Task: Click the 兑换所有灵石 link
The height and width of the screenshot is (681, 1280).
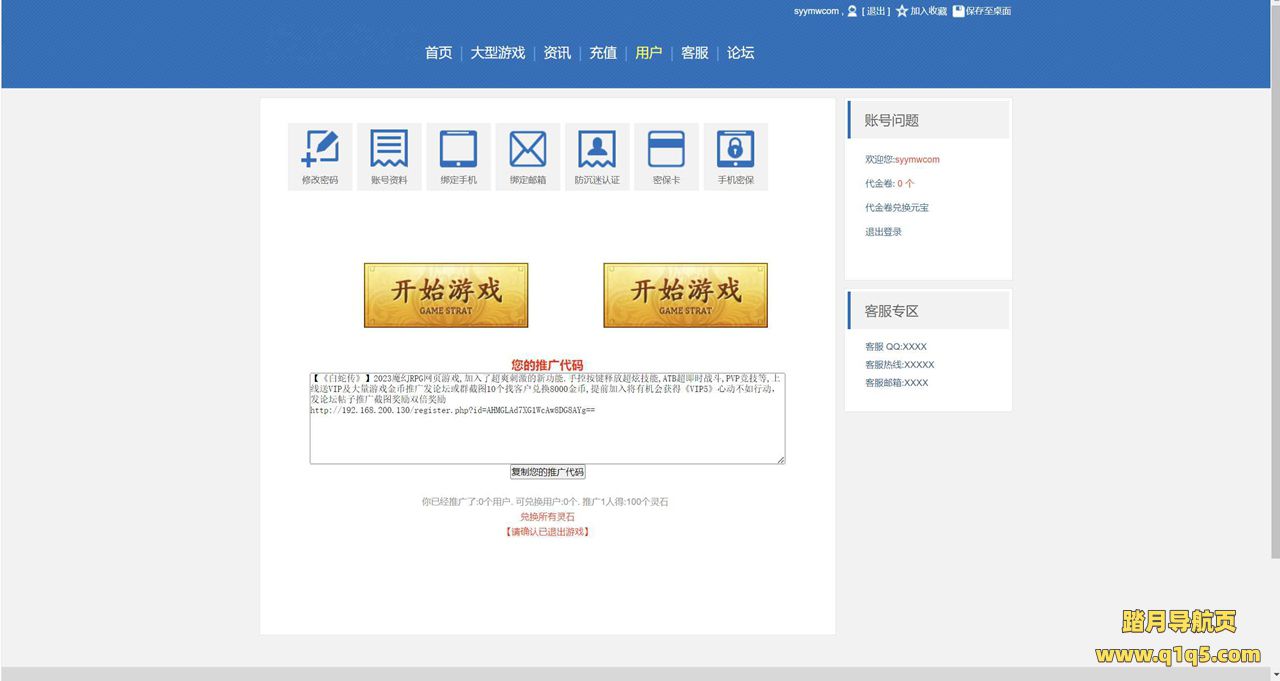Action: click(x=547, y=517)
